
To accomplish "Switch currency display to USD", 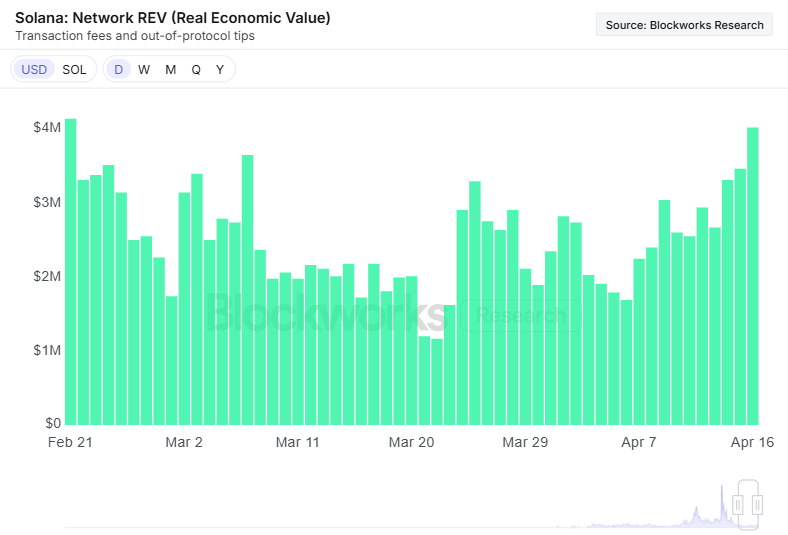I will (x=34, y=69).
